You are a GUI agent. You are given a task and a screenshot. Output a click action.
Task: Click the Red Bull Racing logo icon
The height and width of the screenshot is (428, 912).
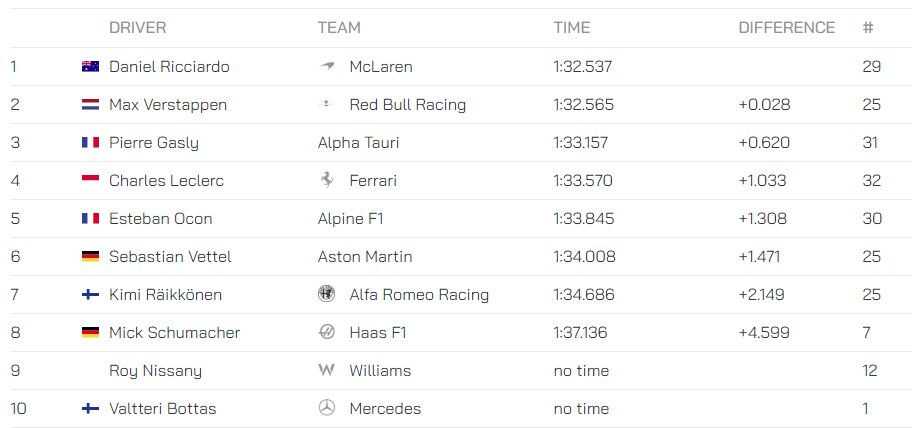click(327, 104)
